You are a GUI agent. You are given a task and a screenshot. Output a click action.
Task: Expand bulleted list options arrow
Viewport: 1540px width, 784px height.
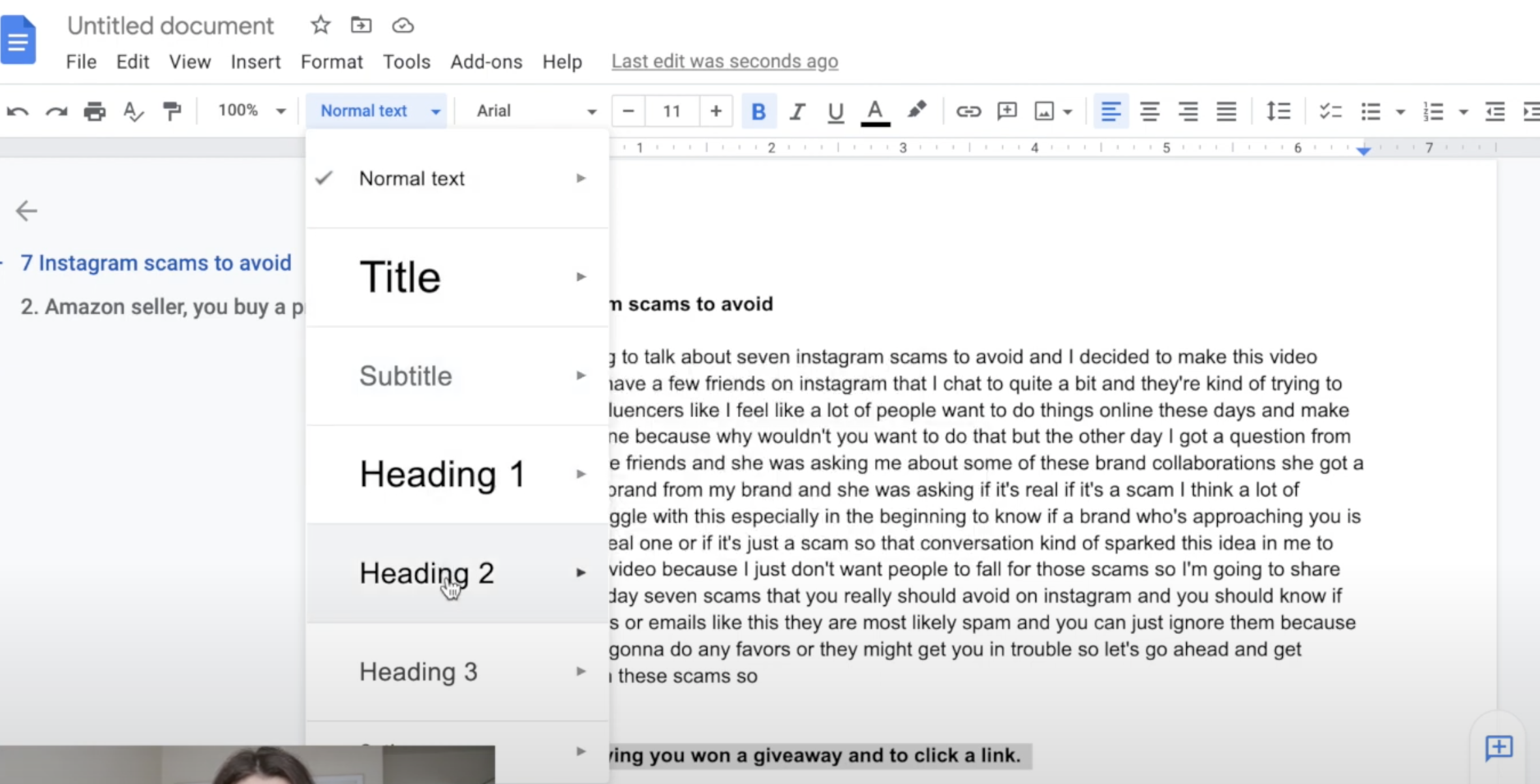(x=1400, y=112)
